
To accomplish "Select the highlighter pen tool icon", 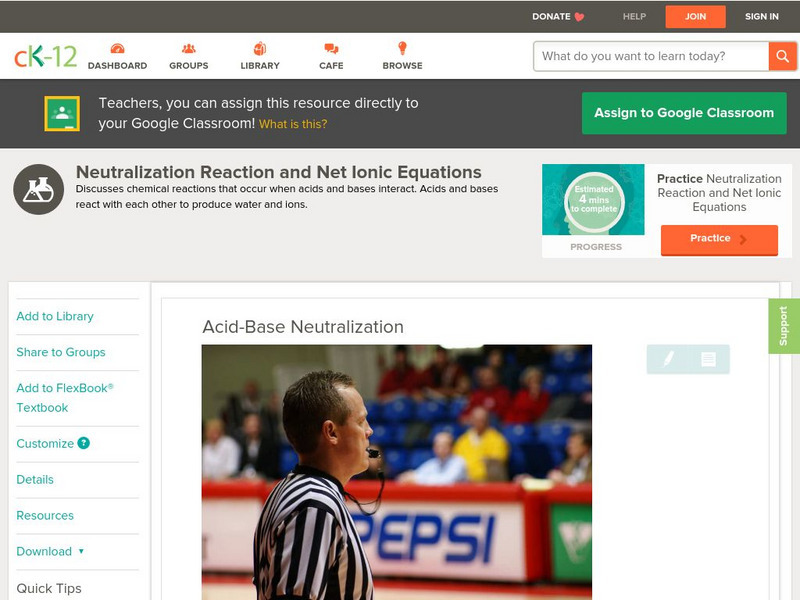I will point(668,359).
